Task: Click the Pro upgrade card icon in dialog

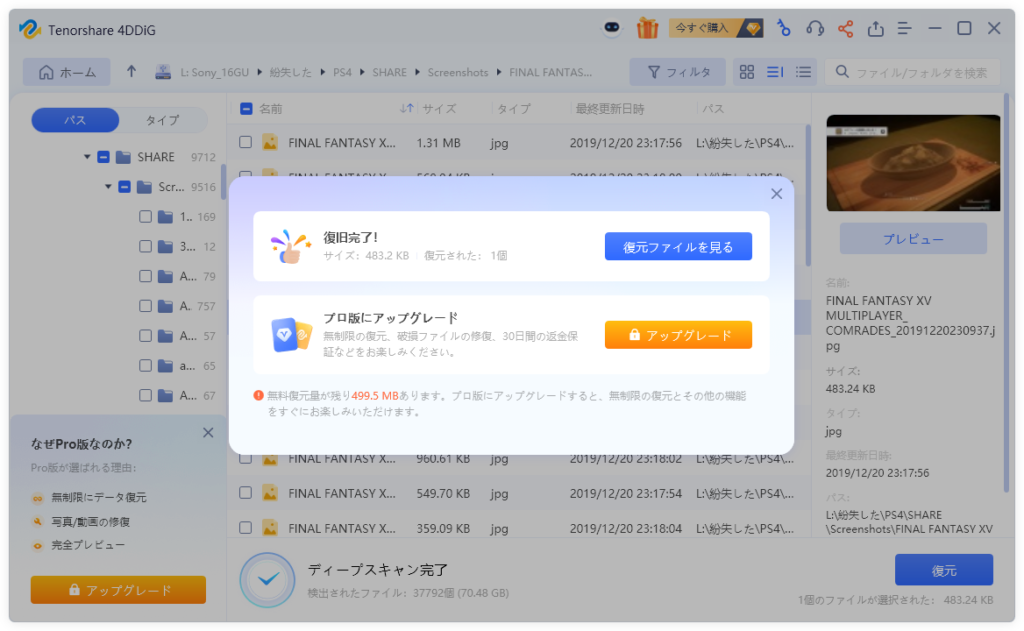Action: tap(291, 334)
